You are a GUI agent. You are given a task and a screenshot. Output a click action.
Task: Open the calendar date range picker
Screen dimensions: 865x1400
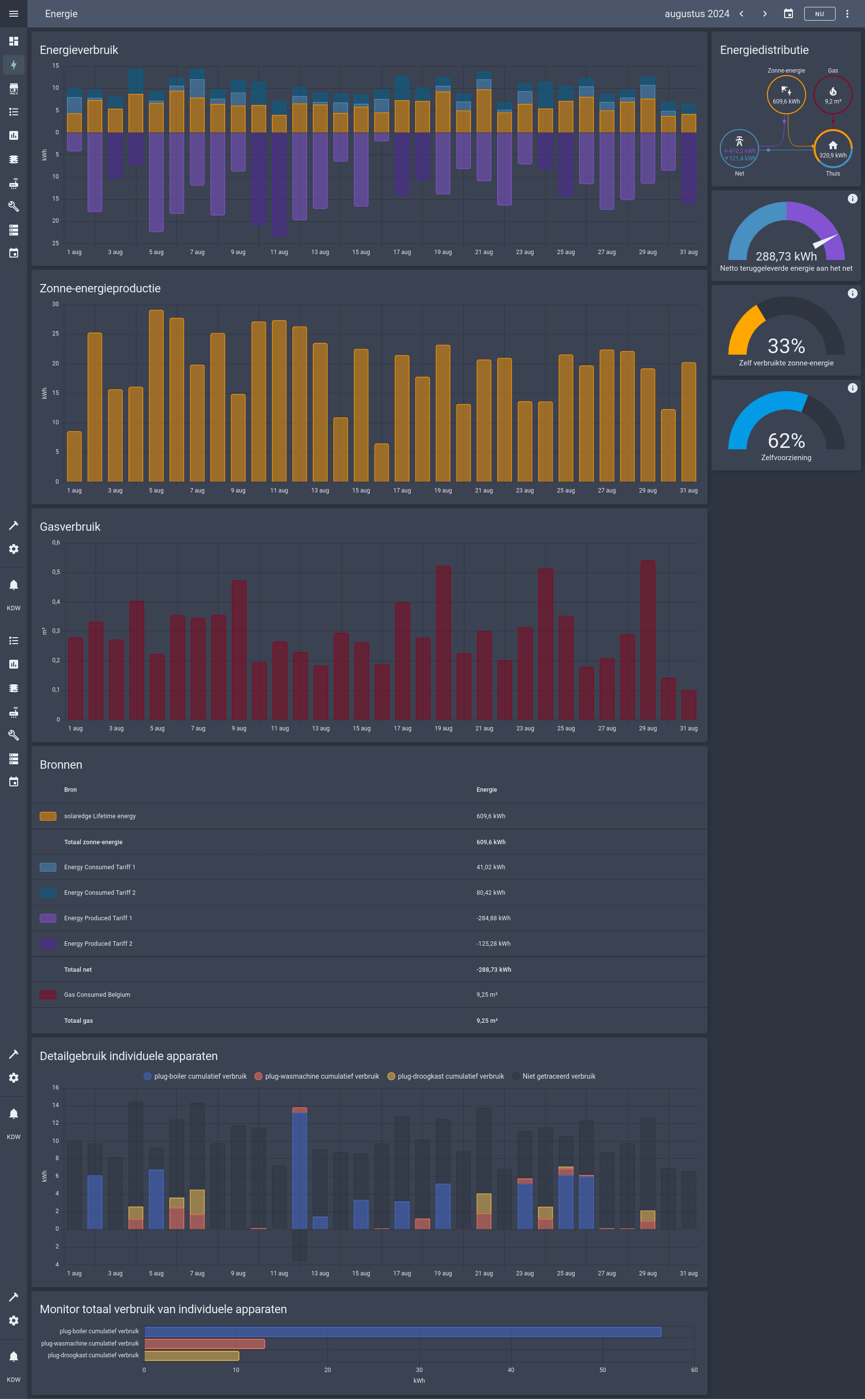[788, 14]
